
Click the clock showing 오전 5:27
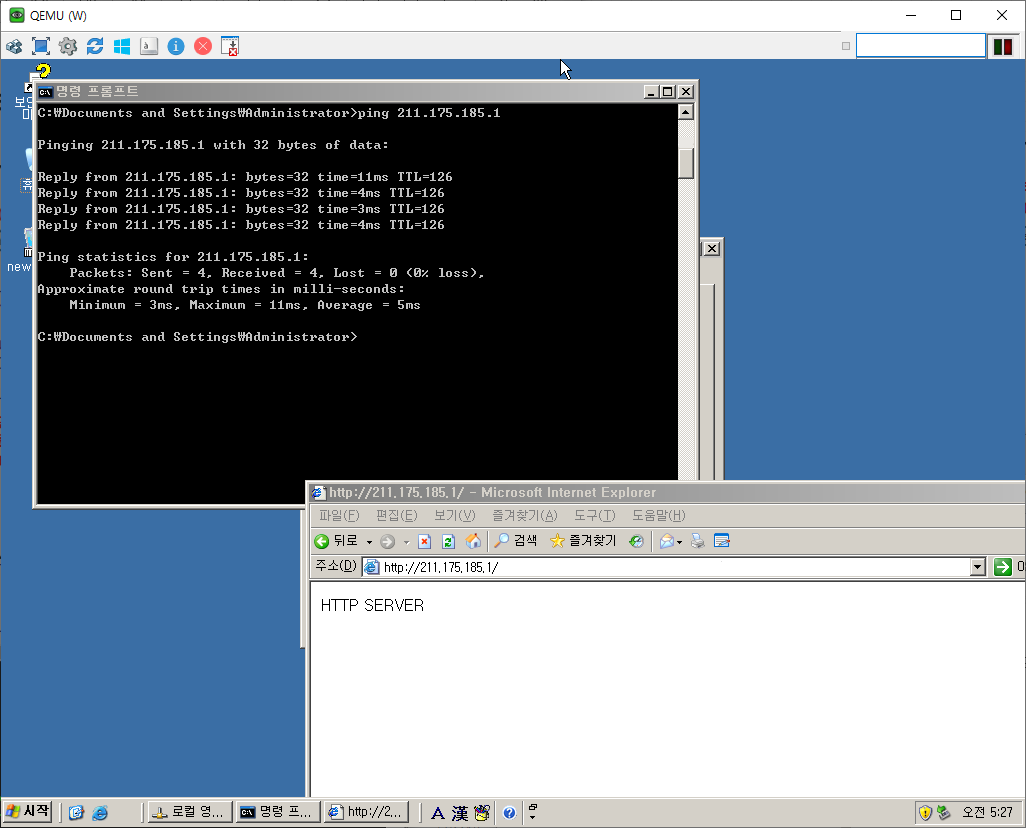(987, 812)
